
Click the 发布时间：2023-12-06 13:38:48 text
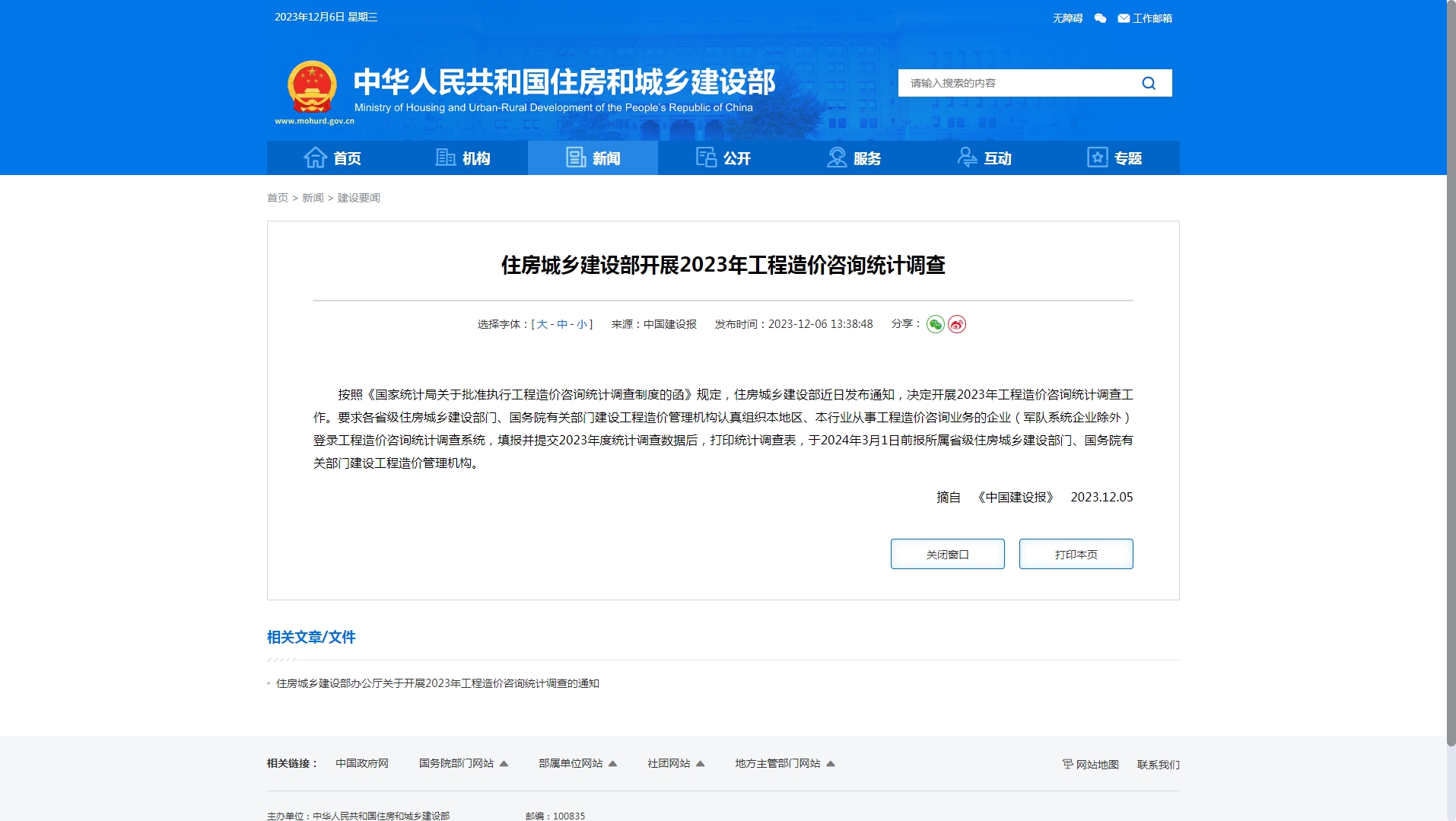pyautogui.click(x=793, y=324)
